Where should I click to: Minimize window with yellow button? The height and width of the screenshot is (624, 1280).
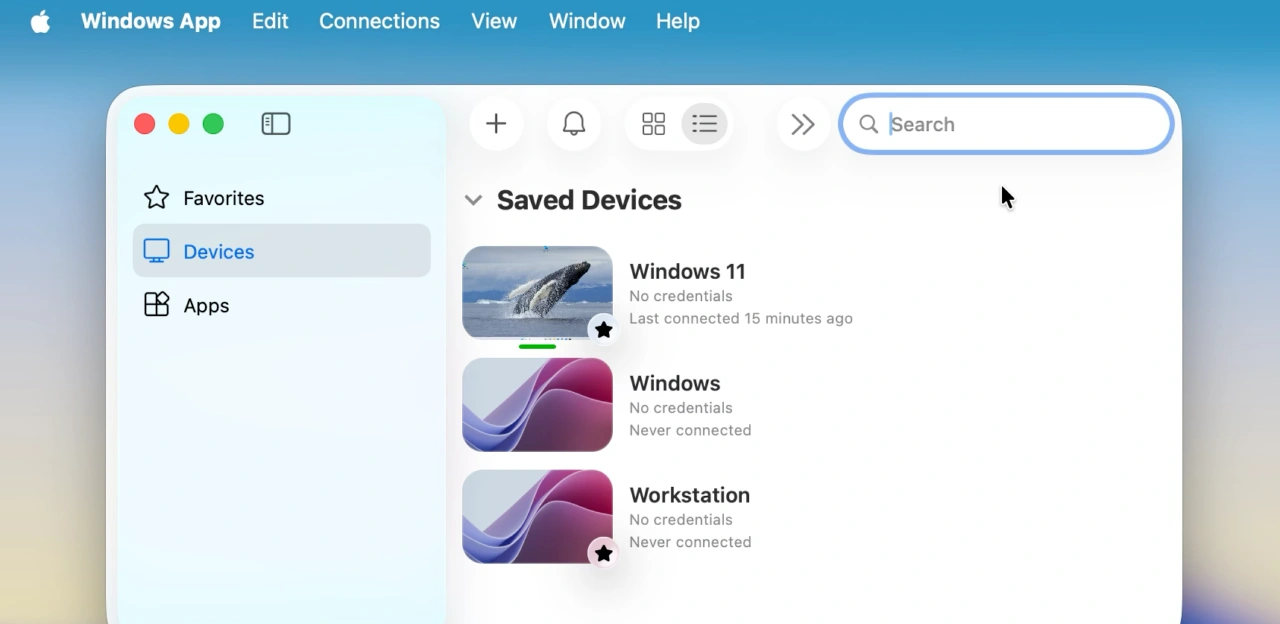point(179,124)
